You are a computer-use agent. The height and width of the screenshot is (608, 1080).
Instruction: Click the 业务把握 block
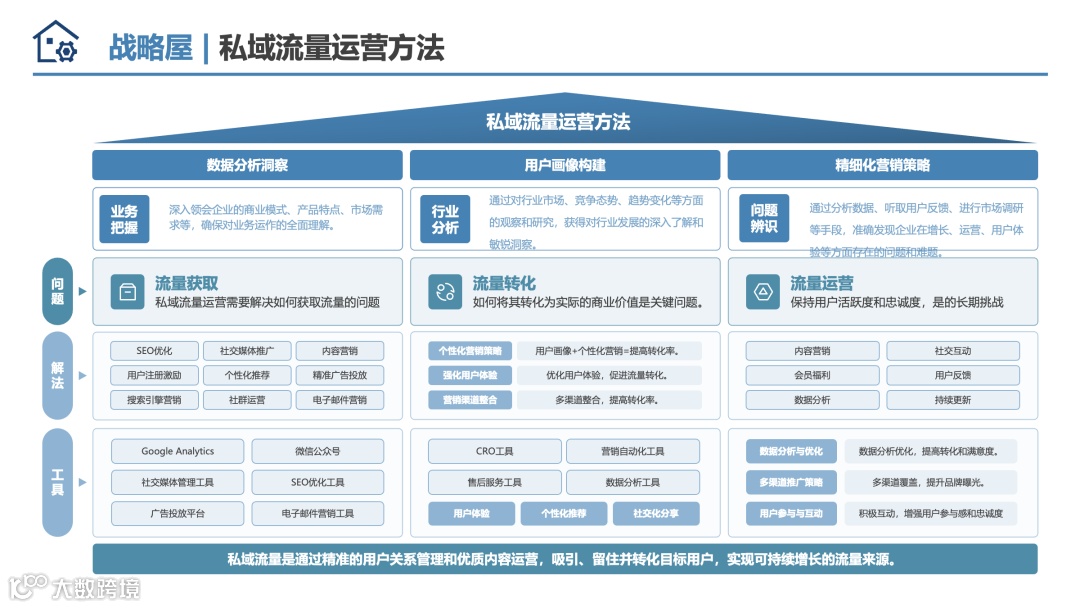(x=124, y=219)
